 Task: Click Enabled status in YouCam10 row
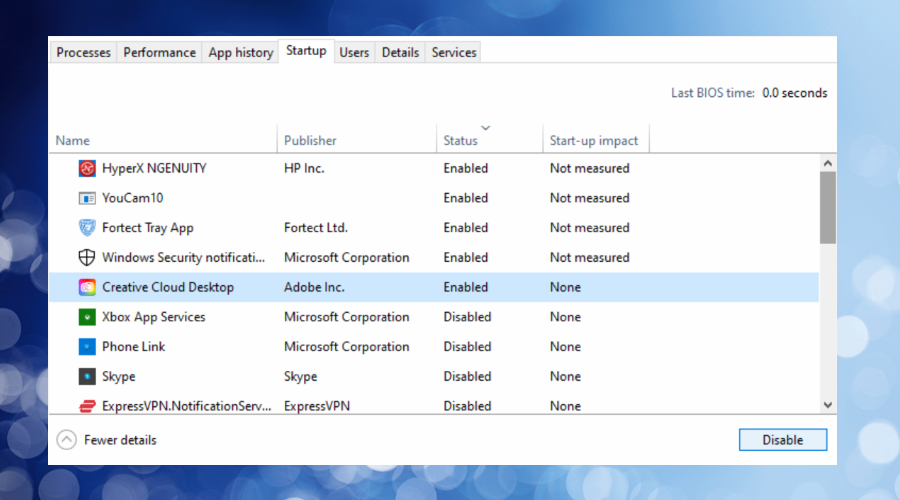(x=465, y=198)
